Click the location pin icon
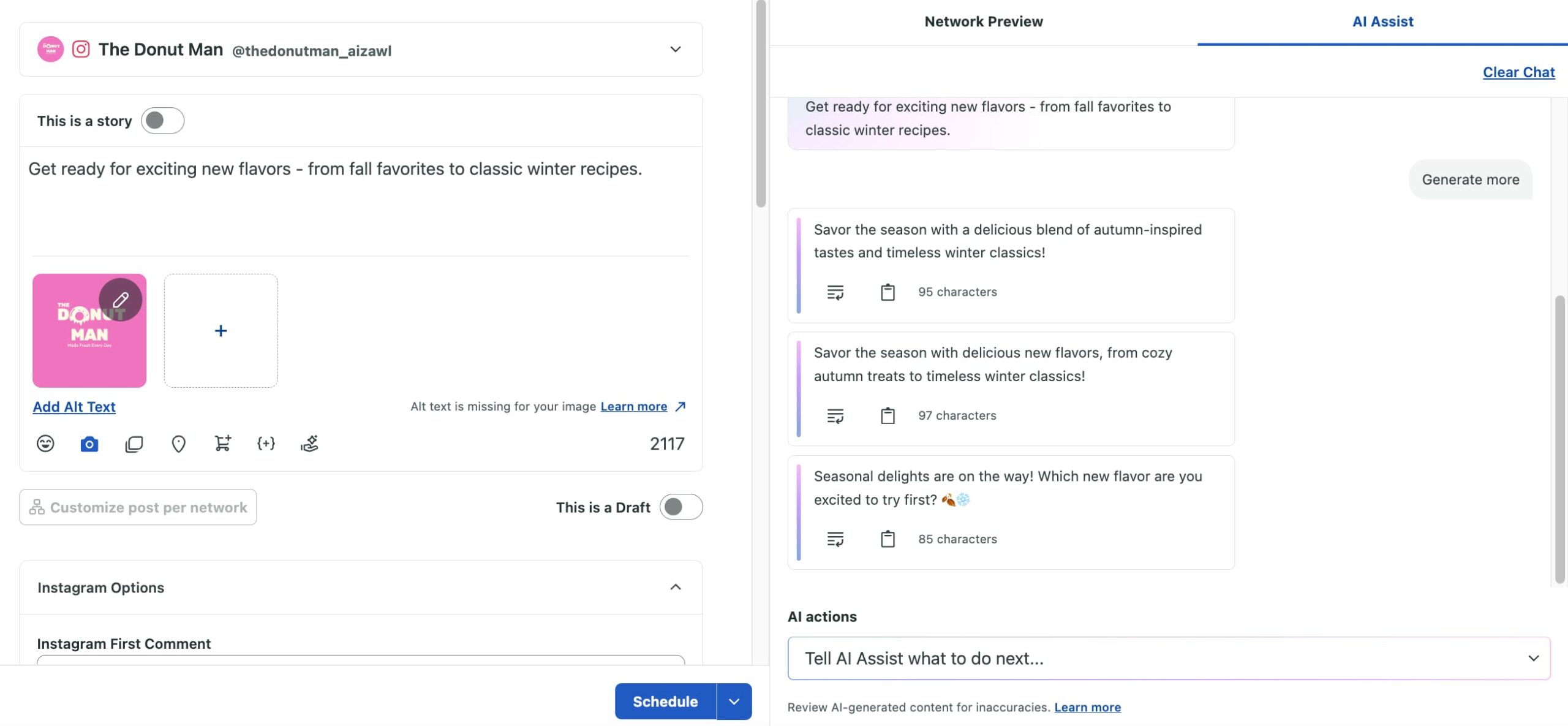1568x726 pixels. click(178, 444)
